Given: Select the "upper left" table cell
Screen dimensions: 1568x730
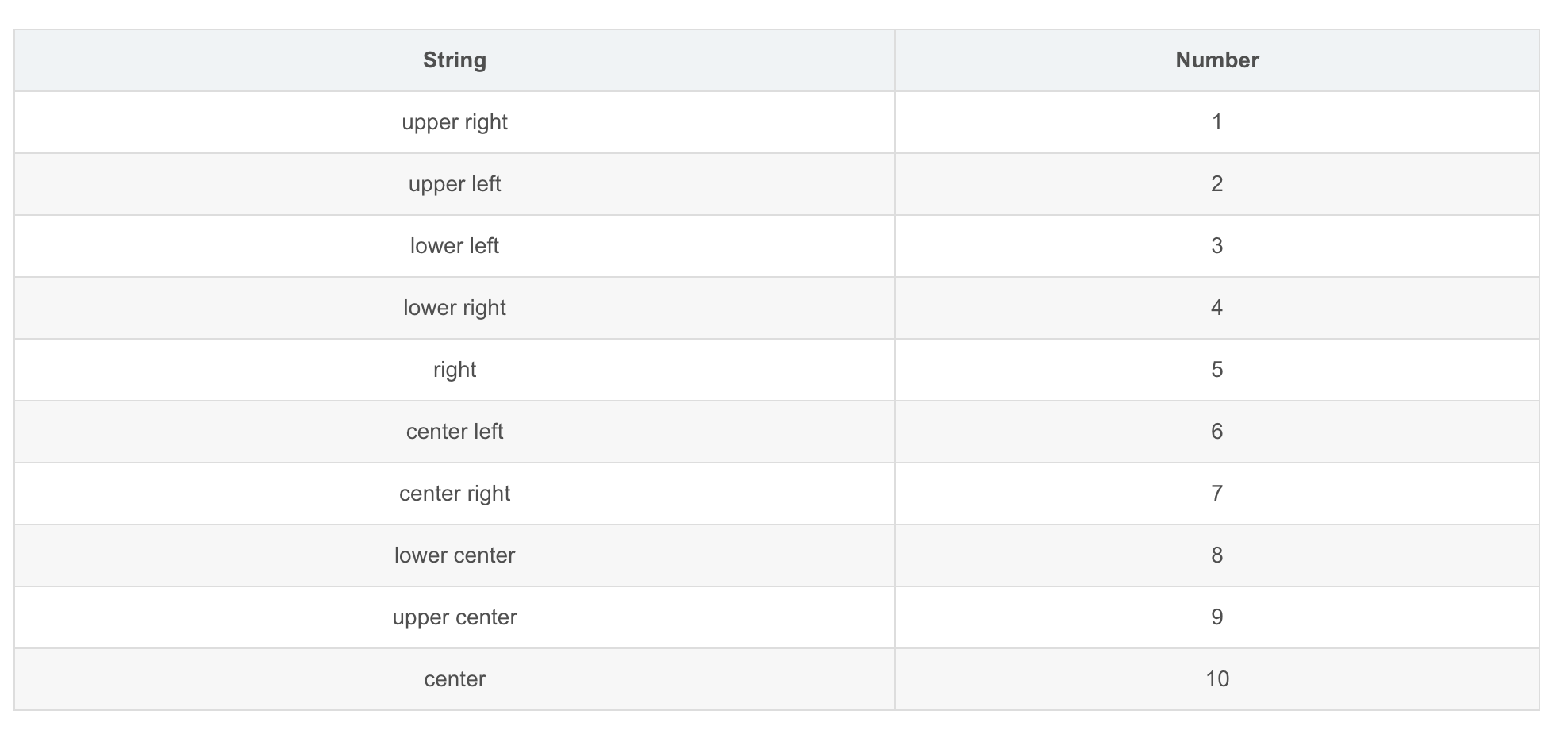Looking at the screenshot, I should tap(454, 184).
